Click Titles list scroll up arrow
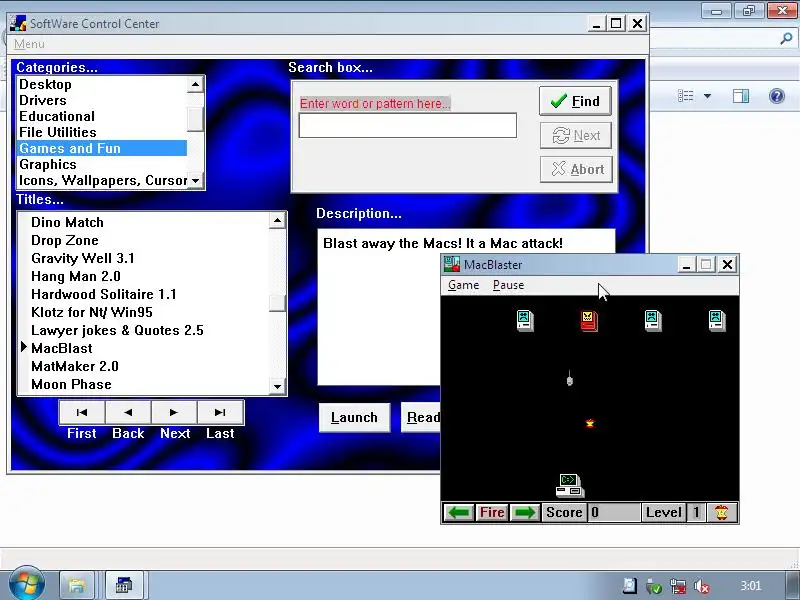This screenshot has width=800, height=600. tap(277, 220)
